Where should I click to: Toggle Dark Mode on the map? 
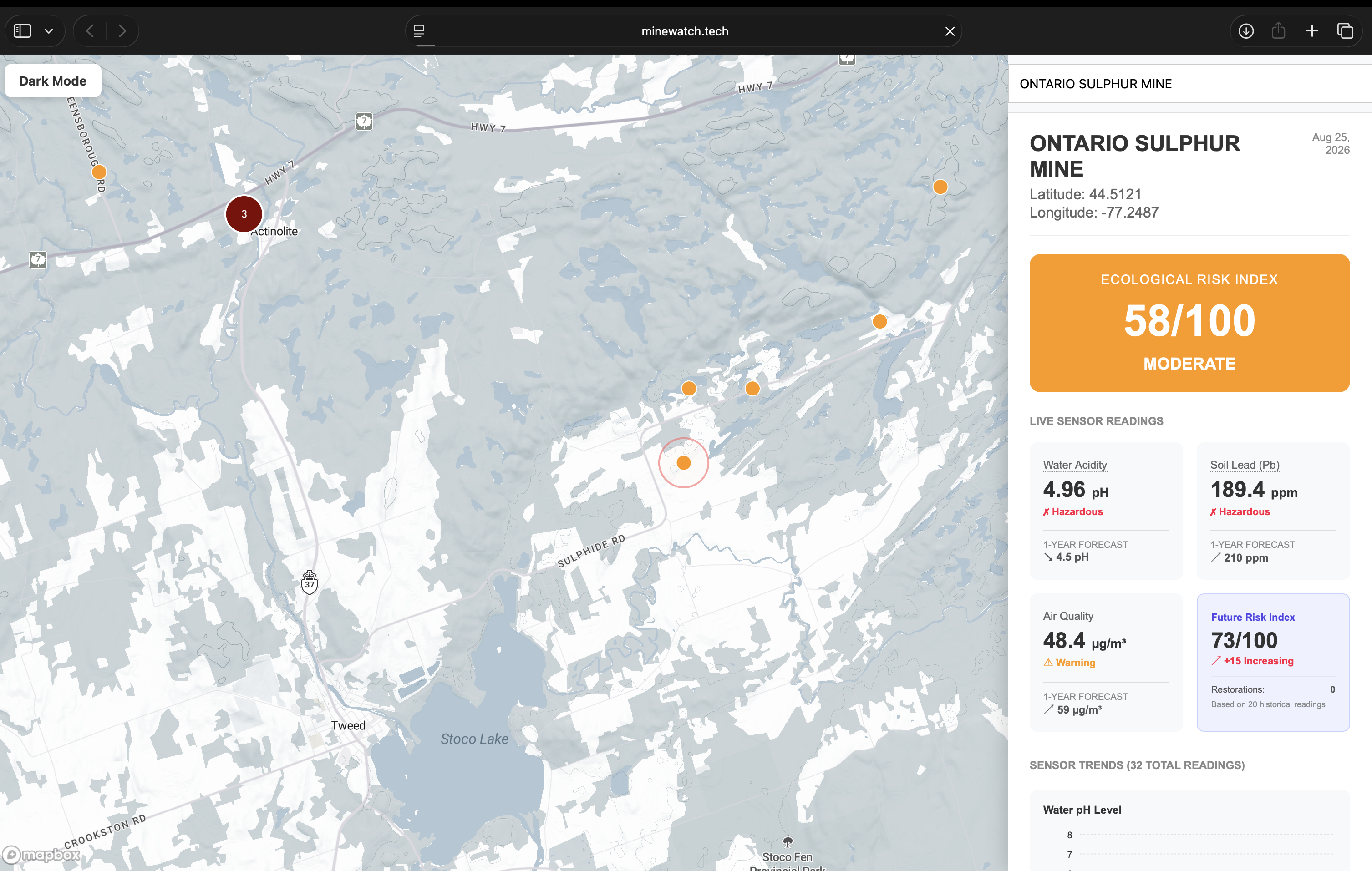click(53, 81)
